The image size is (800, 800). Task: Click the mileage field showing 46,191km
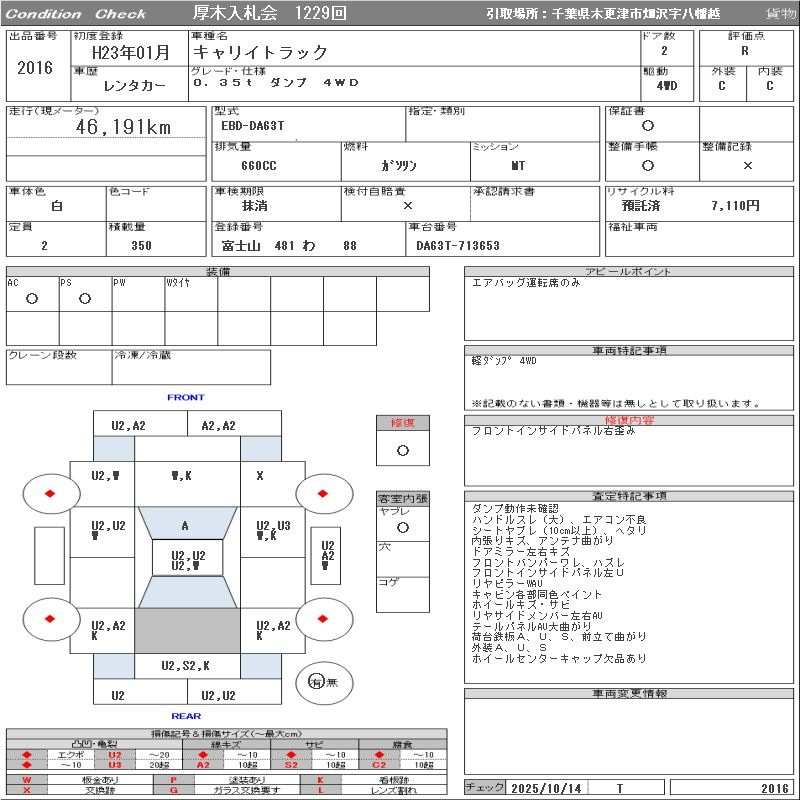[124, 127]
